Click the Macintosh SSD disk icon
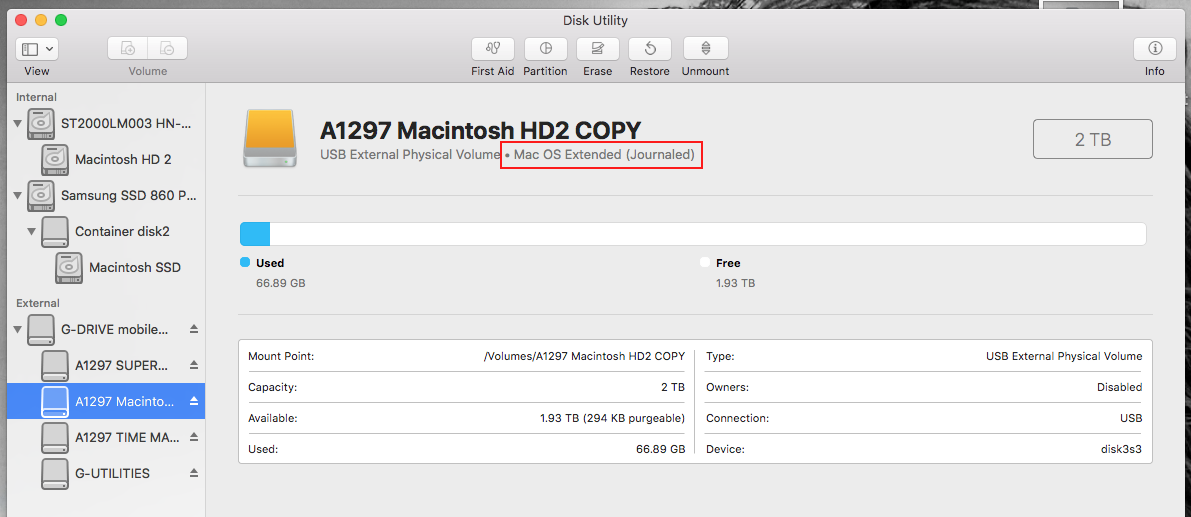The image size is (1191, 517). coord(68,267)
